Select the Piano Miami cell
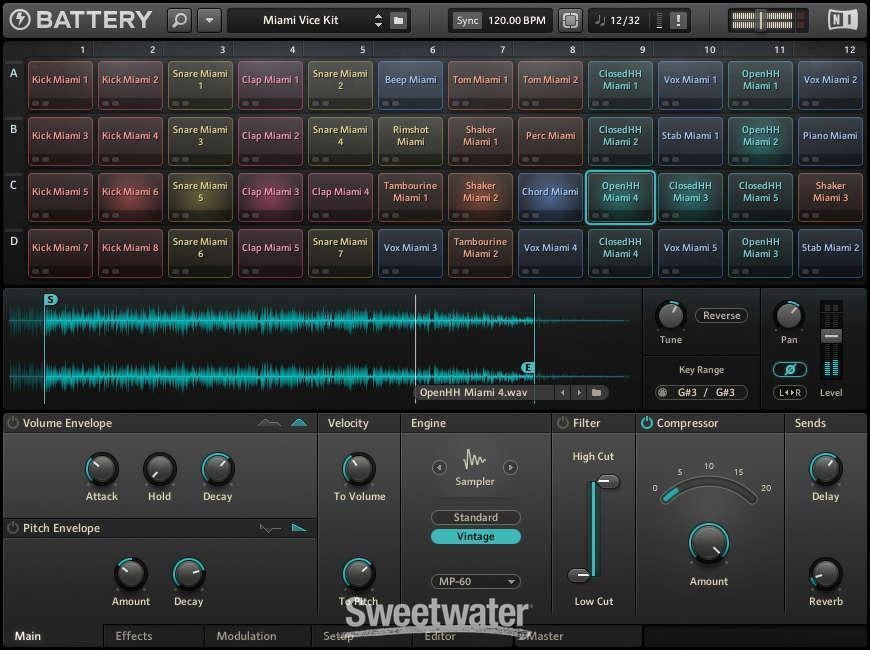Viewport: 870px width, 650px height. pos(830,141)
